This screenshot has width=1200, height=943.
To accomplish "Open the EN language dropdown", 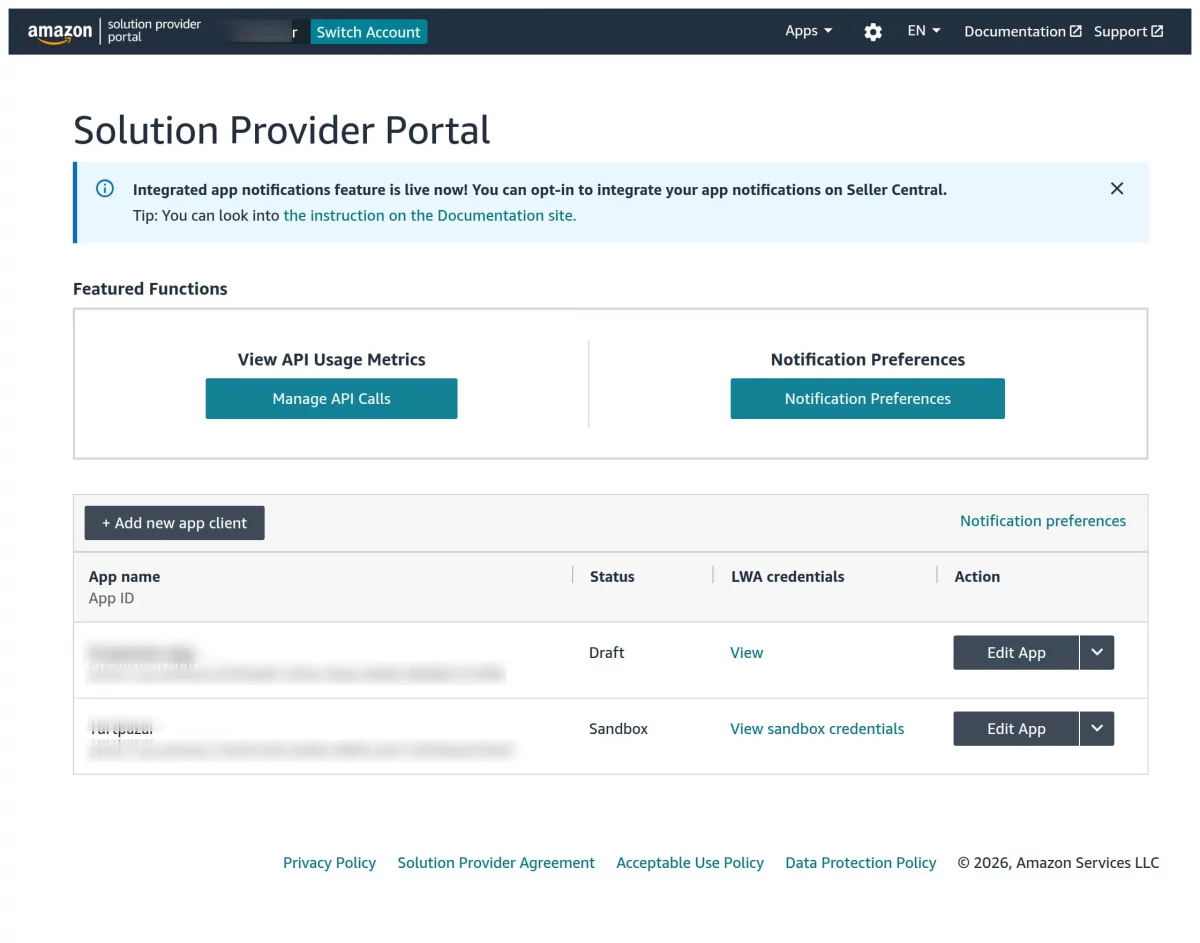I will tap(924, 31).
